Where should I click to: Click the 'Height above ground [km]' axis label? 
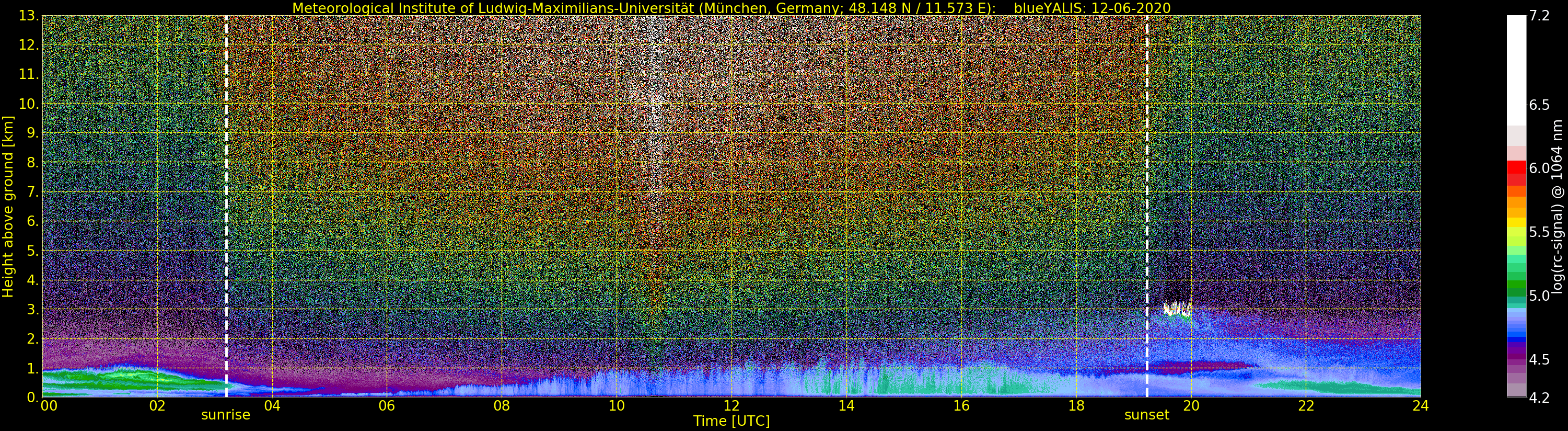tap(8, 206)
